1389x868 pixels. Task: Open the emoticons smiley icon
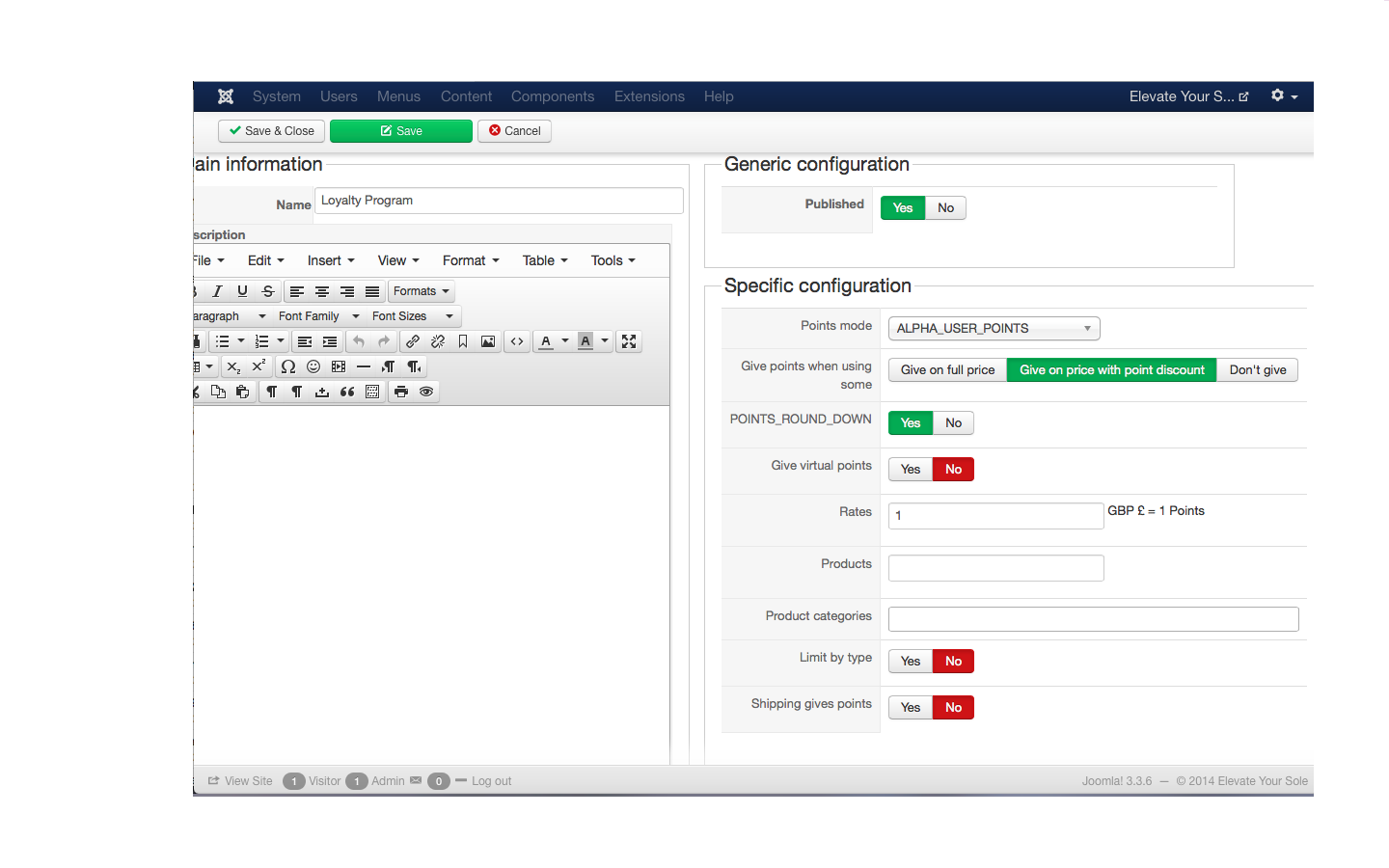[313, 366]
